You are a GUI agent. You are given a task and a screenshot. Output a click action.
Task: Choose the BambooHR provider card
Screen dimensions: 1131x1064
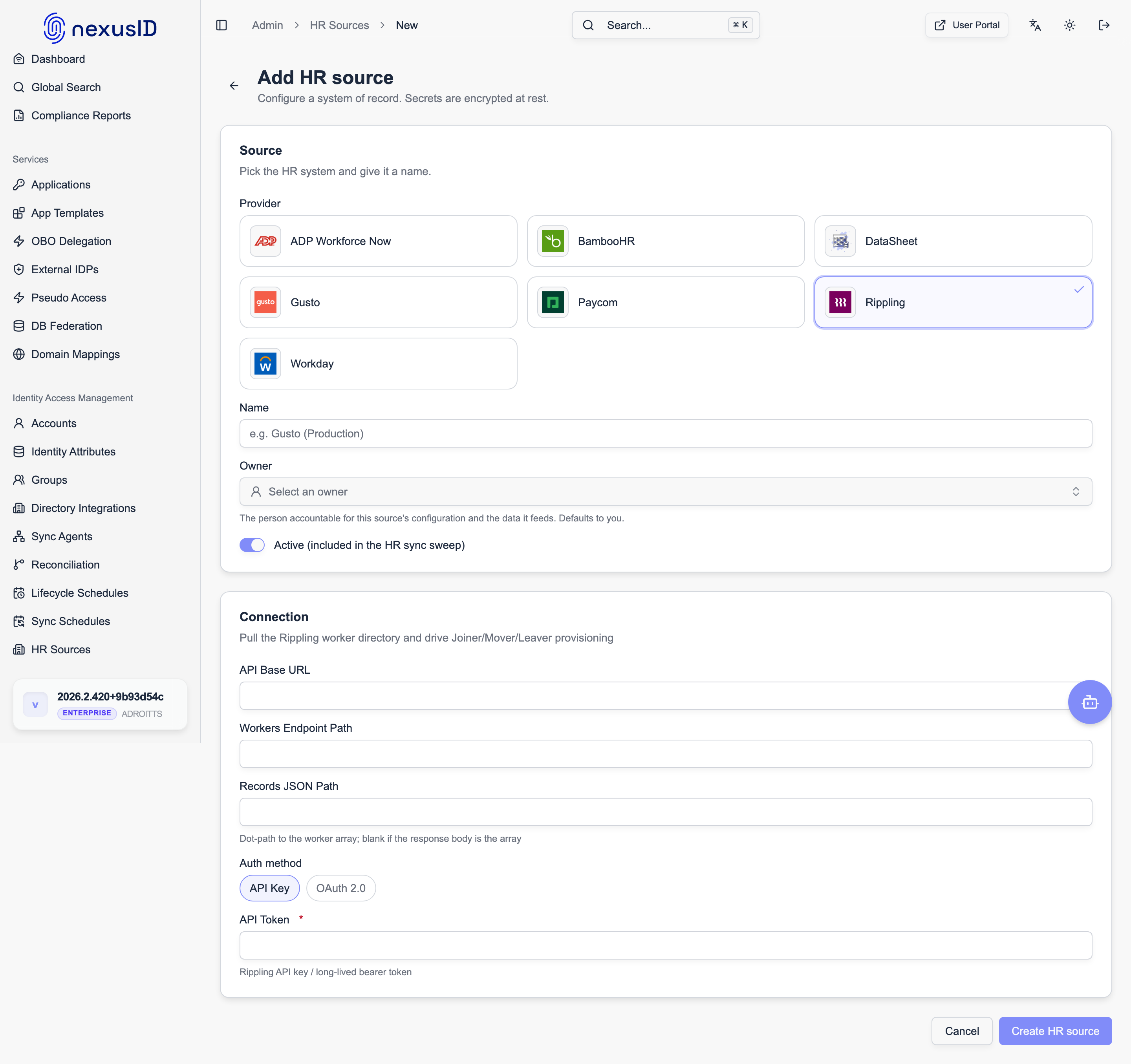click(x=666, y=241)
